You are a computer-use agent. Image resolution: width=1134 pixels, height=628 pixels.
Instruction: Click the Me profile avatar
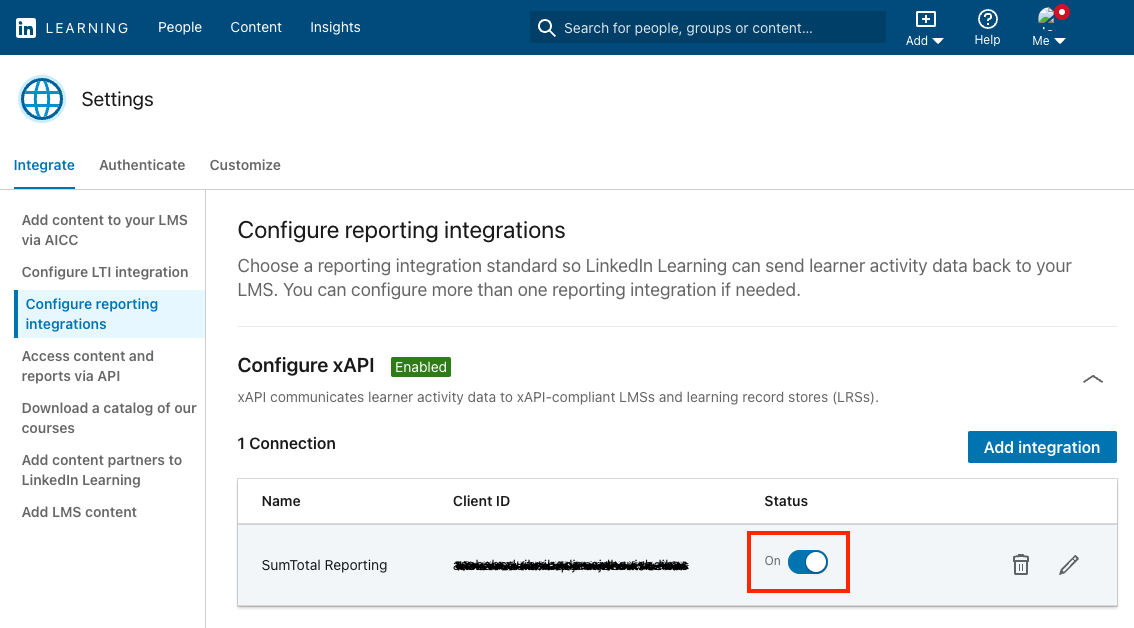(1046, 17)
